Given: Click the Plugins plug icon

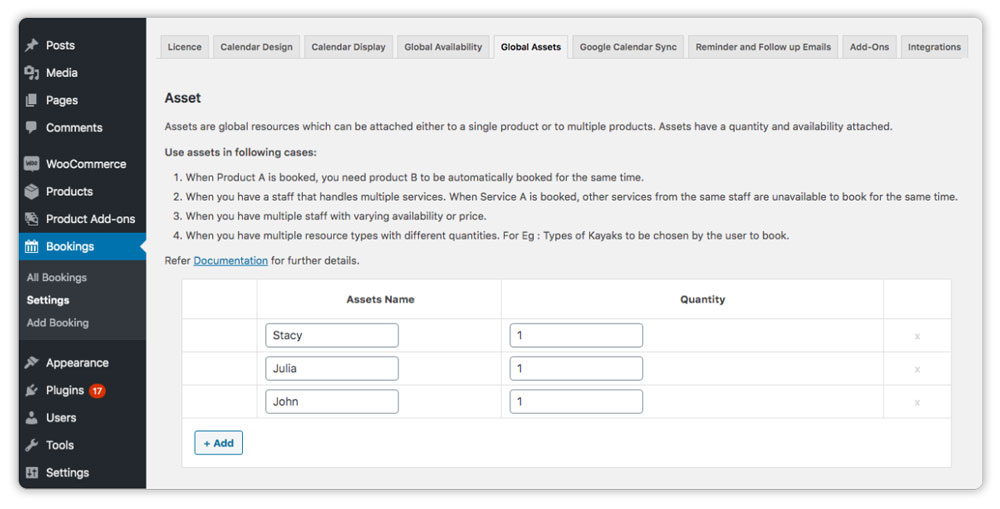Looking at the screenshot, I should (x=31, y=390).
